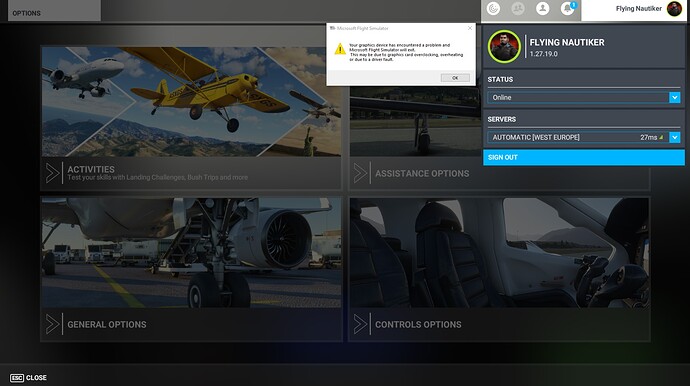Screen dimensions: 690x386
Task: Open the AUTOMATIC [WEST EUROPE] server box
Action: 584,137
